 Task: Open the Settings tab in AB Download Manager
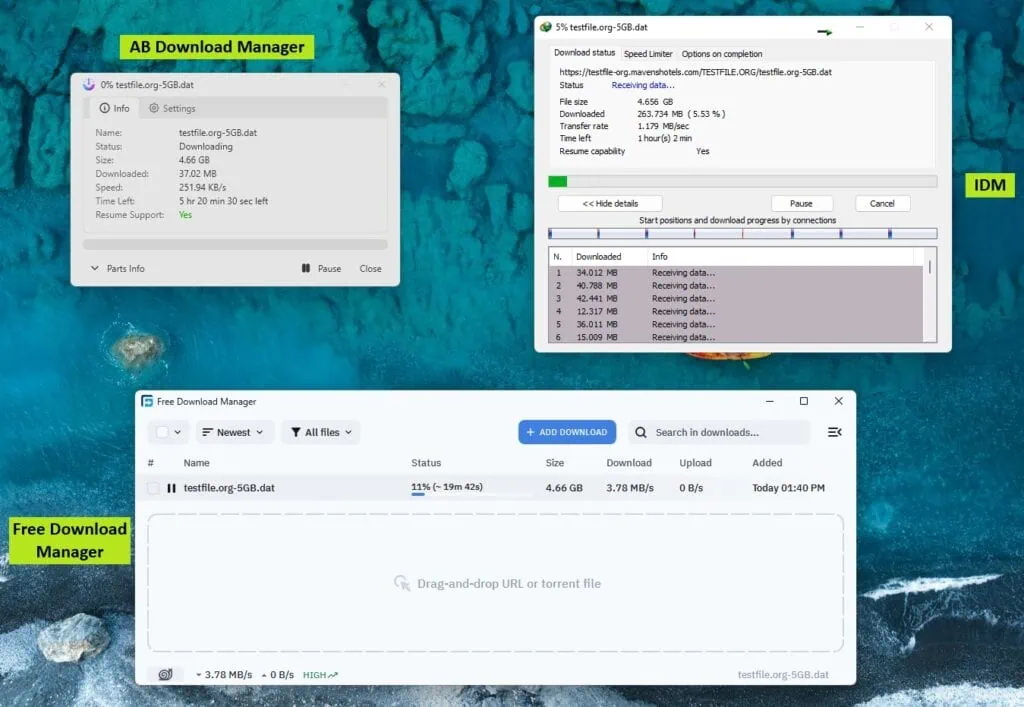(172, 108)
